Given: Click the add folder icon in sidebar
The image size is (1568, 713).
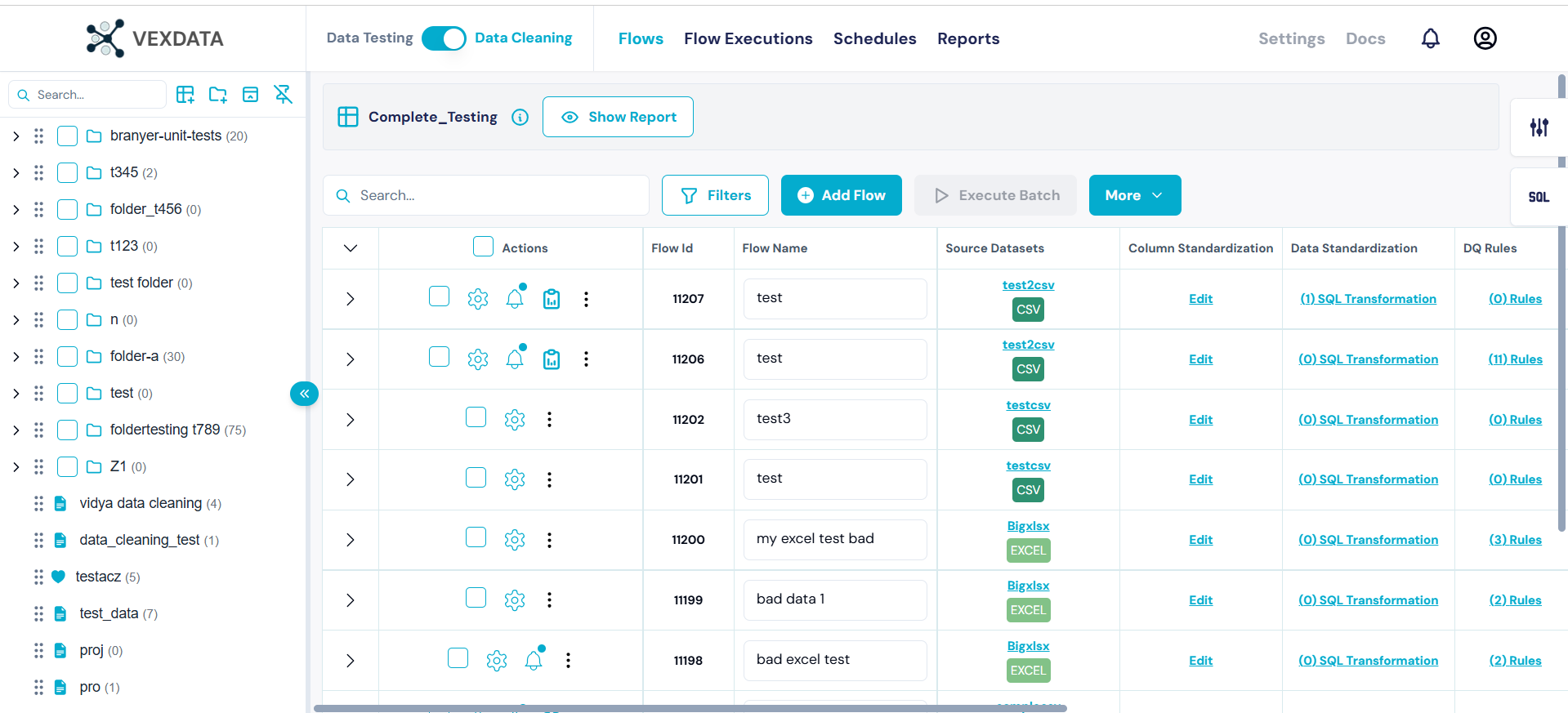Looking at the screenshot, I should click(x=217, y=95).
